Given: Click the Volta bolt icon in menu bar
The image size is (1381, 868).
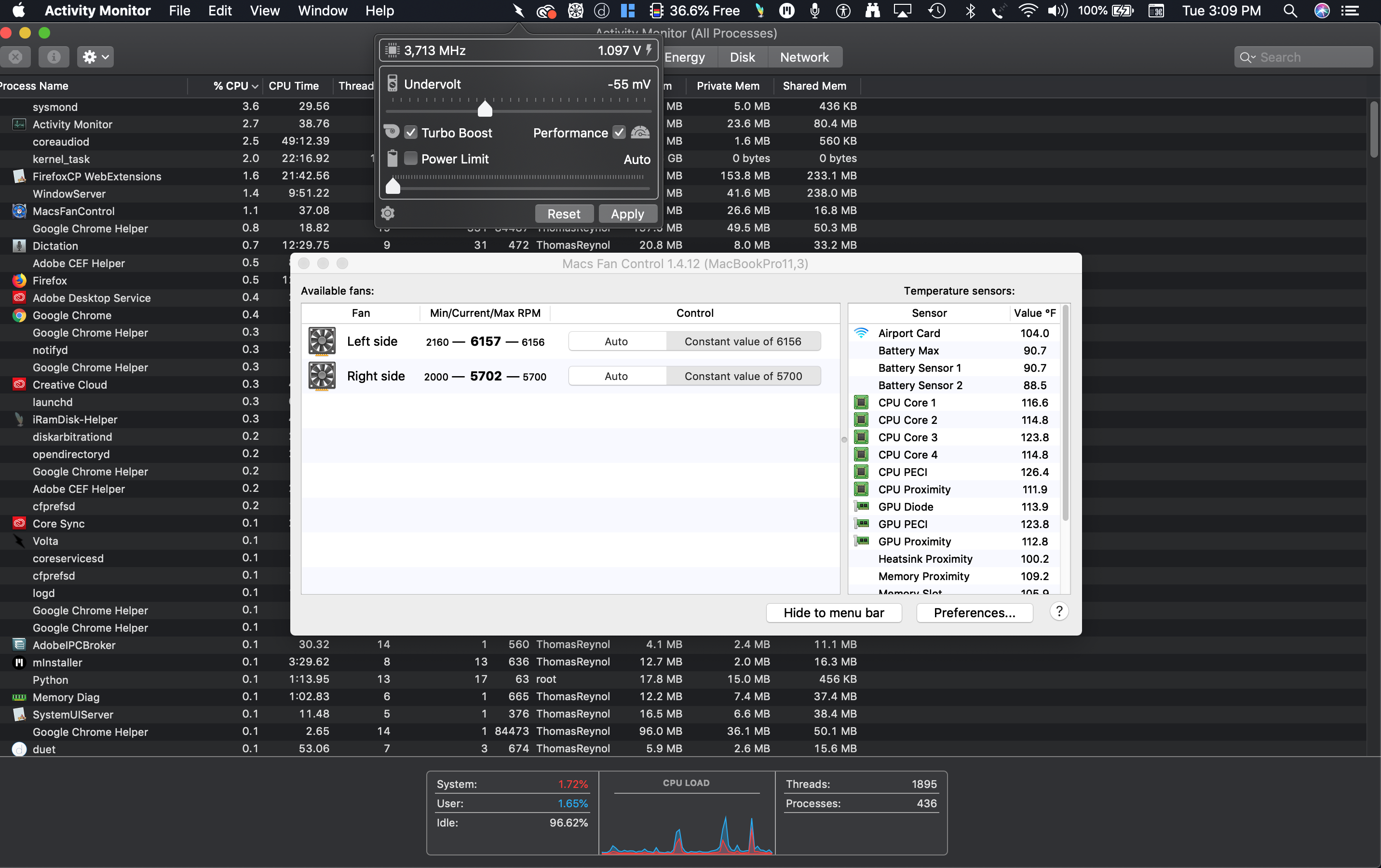Looking at the screenshot, I should click(x=518, y=11).
